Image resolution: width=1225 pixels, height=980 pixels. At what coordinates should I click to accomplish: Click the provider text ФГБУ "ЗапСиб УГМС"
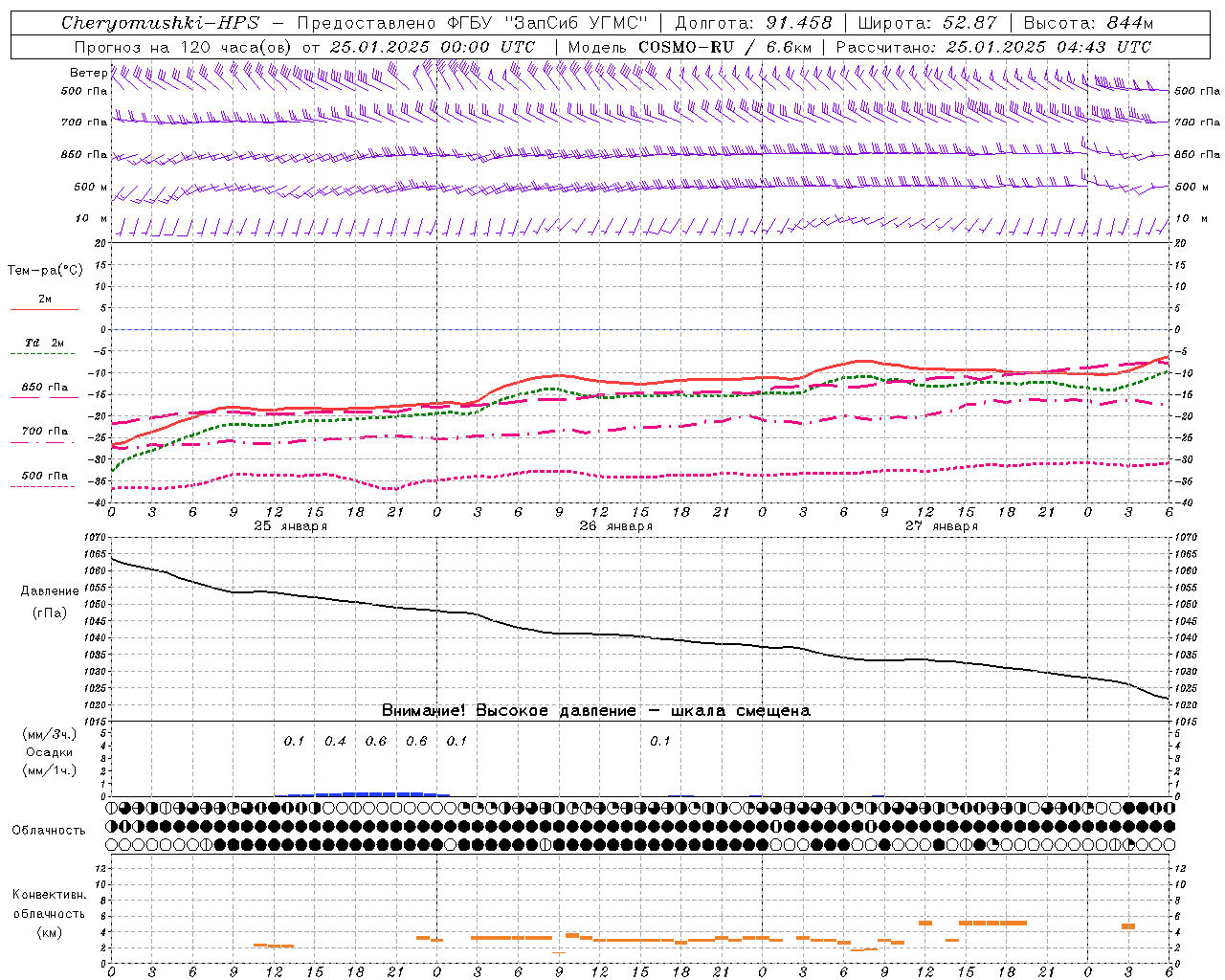[547, 23]
